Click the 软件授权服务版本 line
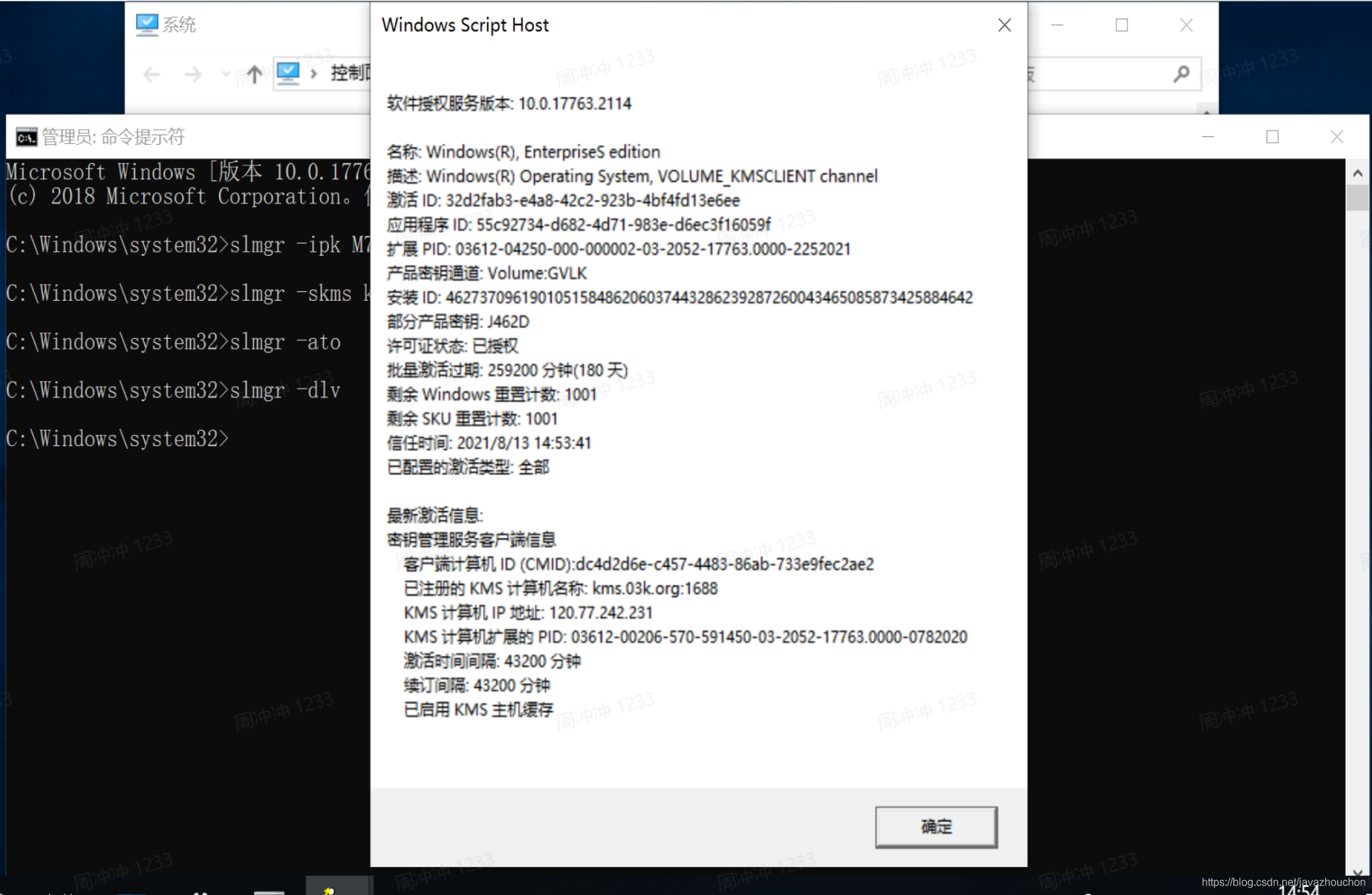Screen dimensions: 1372x895 (x=509, y=104)
